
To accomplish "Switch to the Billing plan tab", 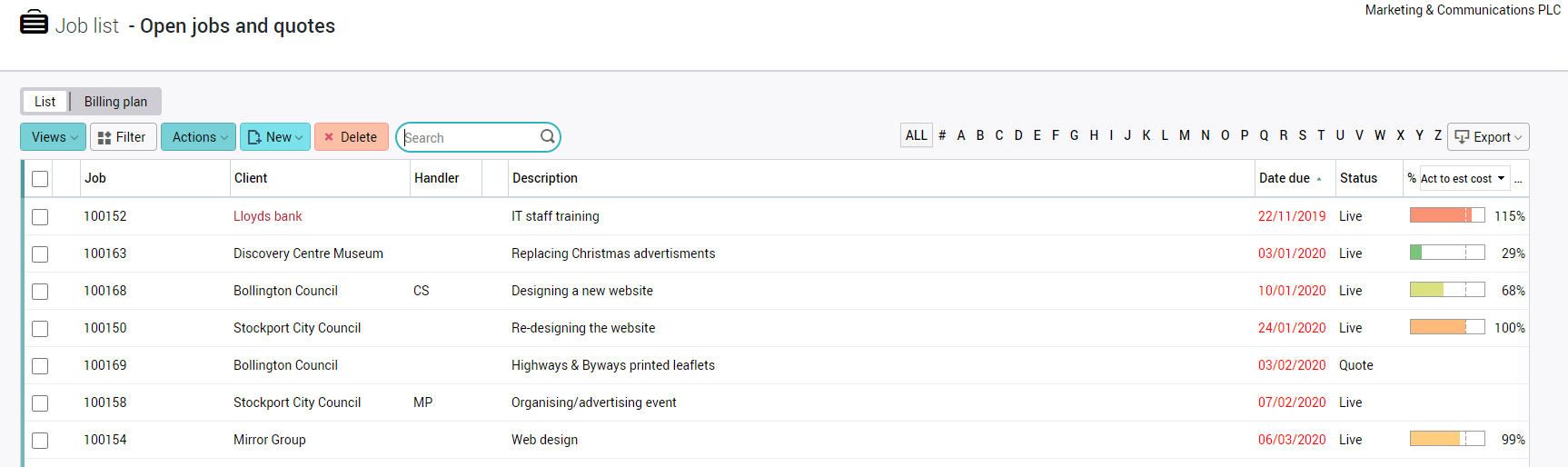I will pyautogui.click(x=115, y=102).
